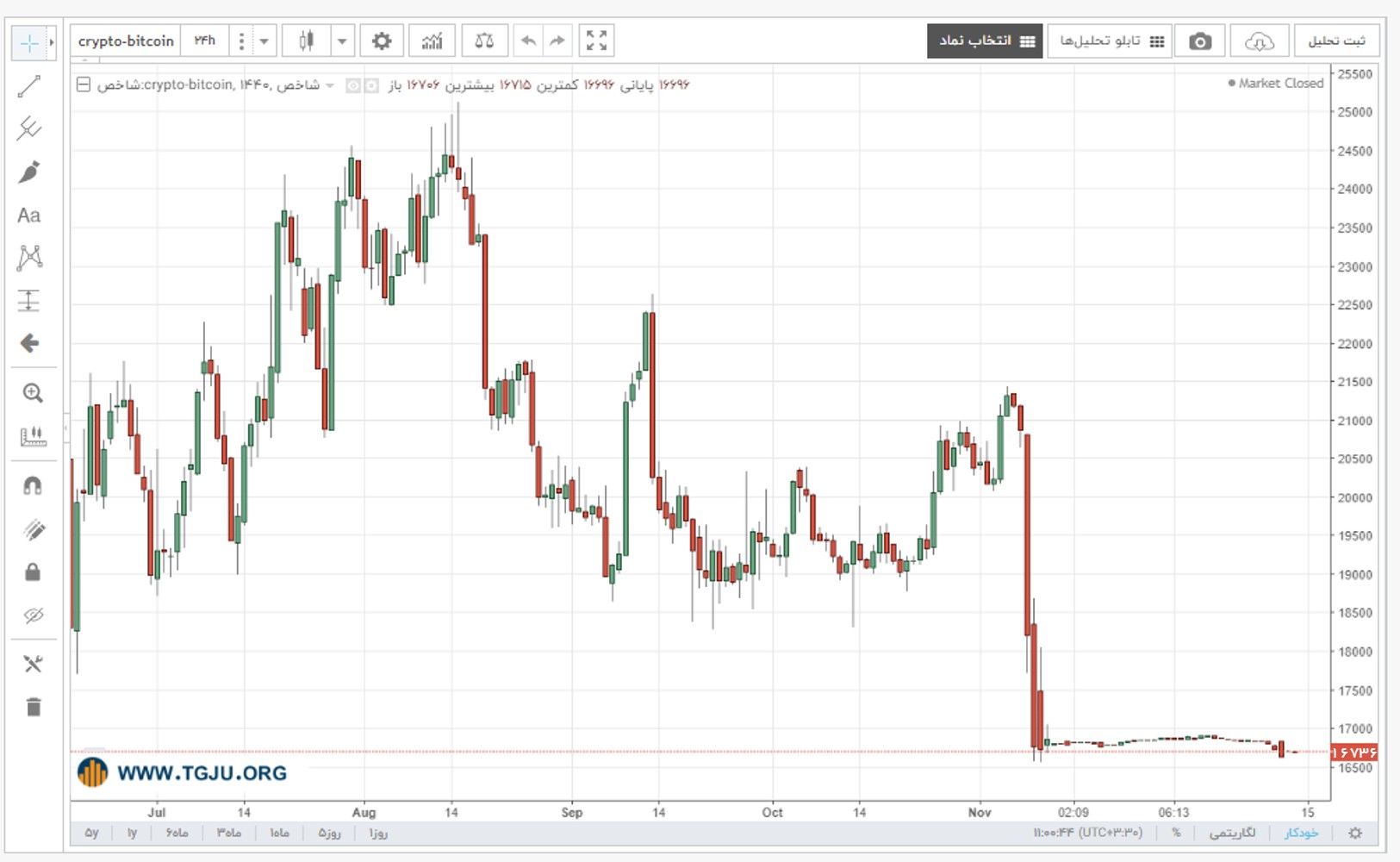Select the crosshair cursor tool
1400x862 pixels.
[x=29, y=43]
